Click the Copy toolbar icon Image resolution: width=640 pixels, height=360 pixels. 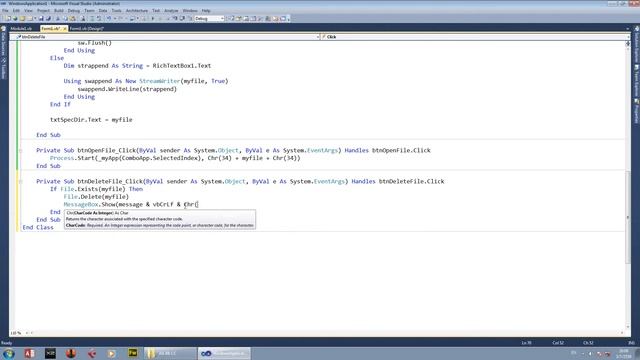point(65,18)
